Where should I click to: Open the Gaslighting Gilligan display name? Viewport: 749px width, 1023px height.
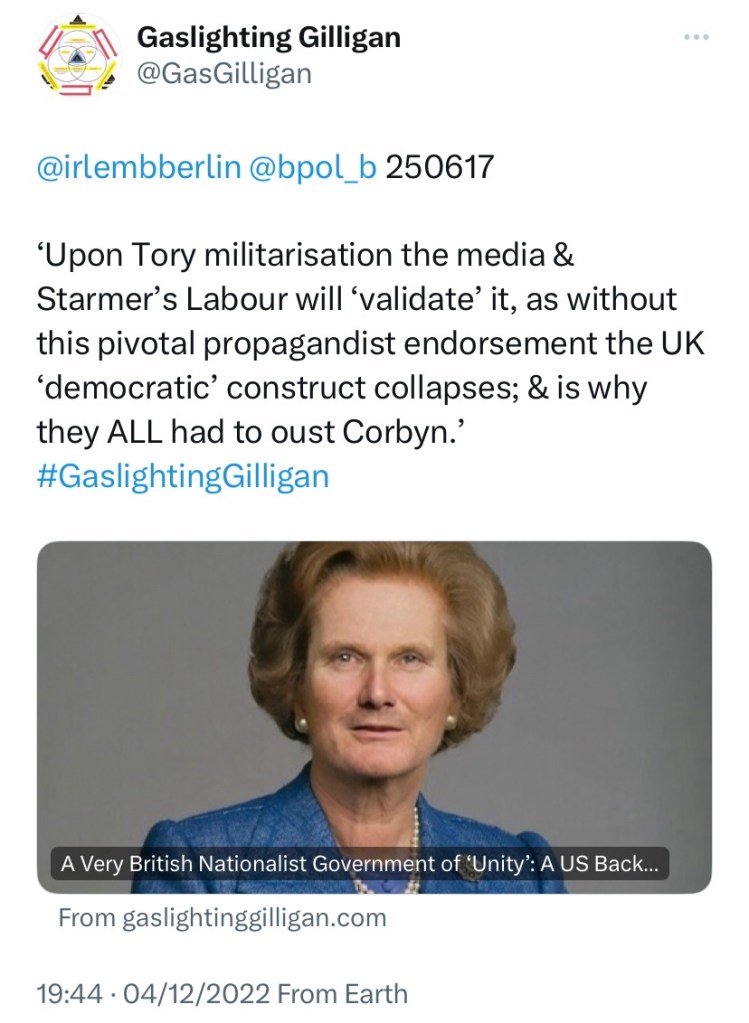click(268, 38)
